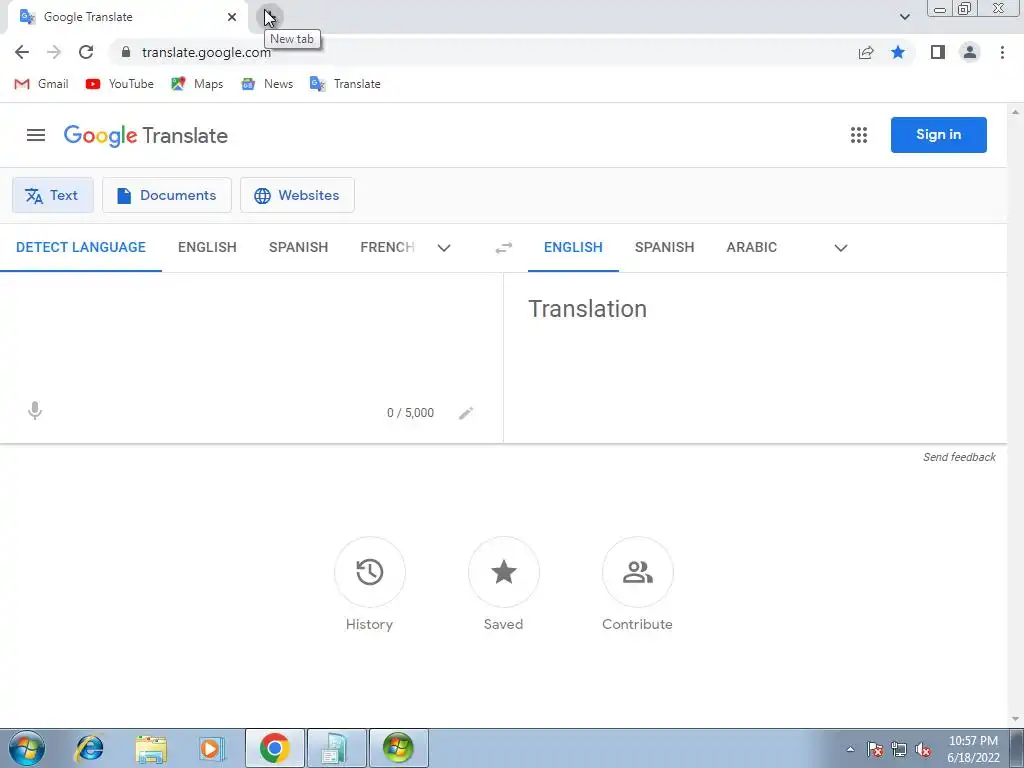
Task: Open Windows Explorer from taskbar
Action: (x=151, y=748)
